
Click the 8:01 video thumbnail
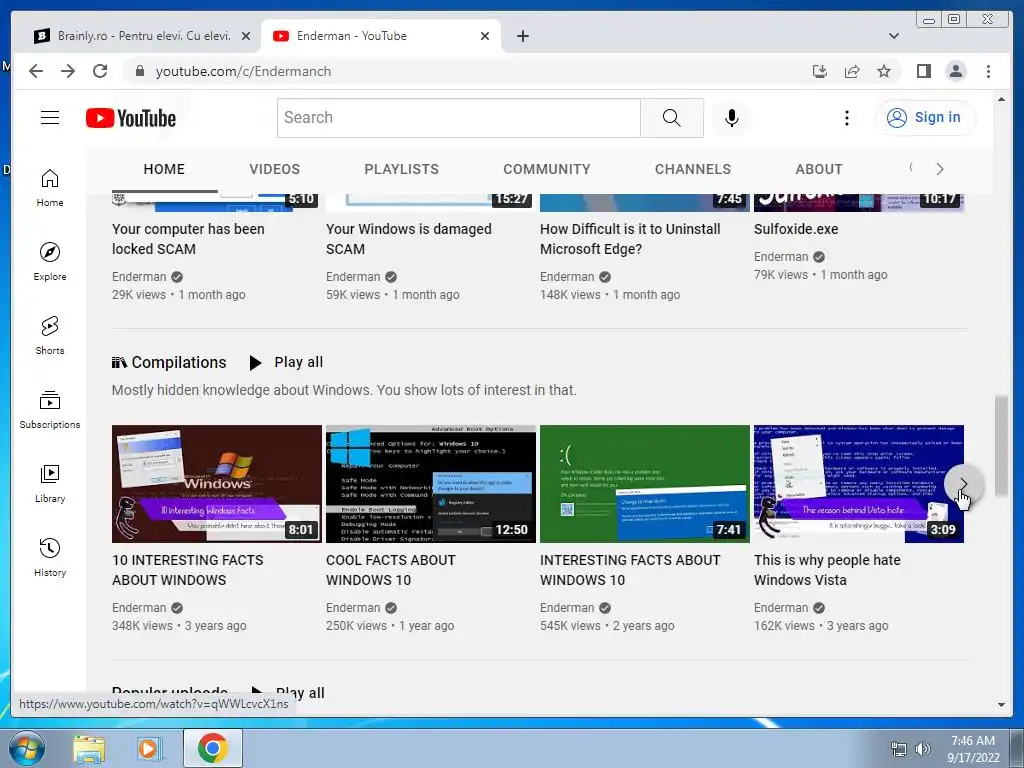point(217,484)
